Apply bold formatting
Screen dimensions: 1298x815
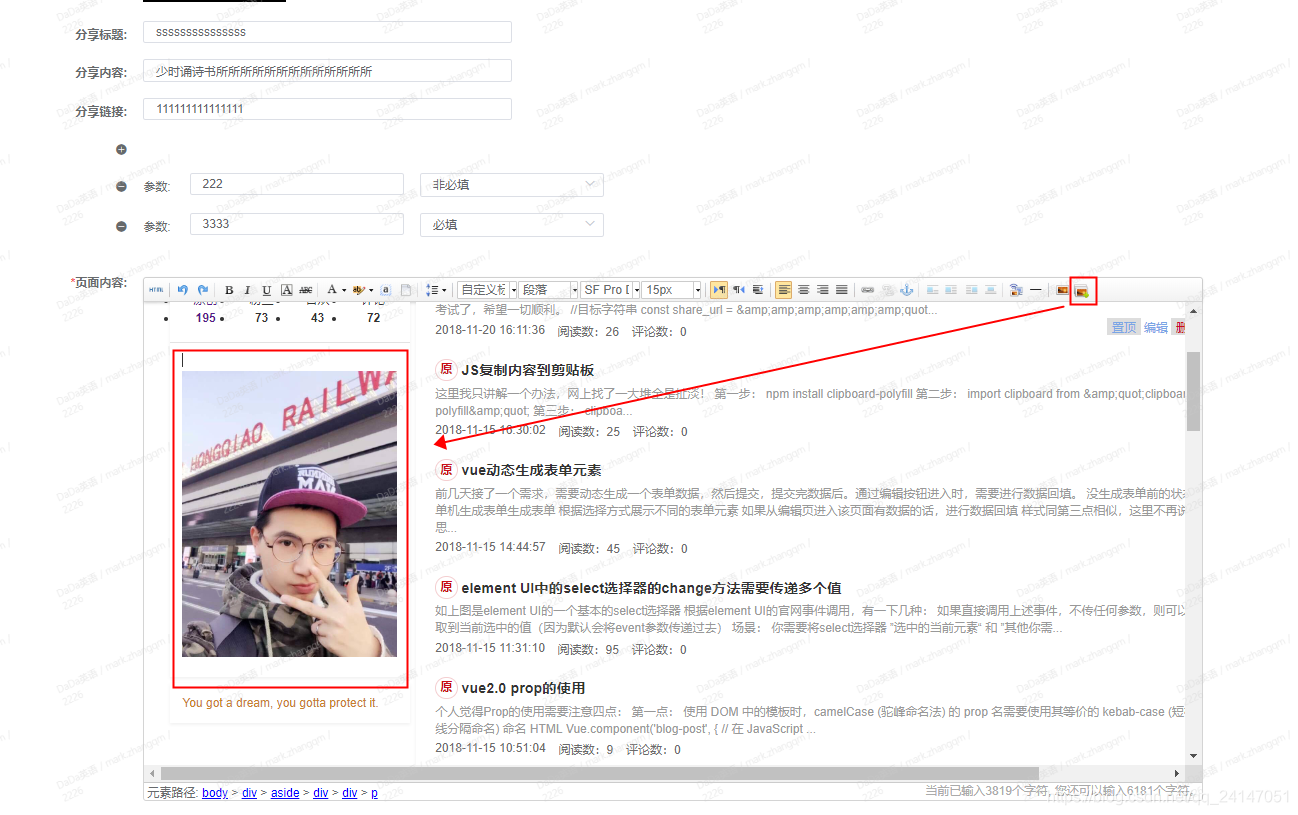pyautogui.click(x=229, y=290)
